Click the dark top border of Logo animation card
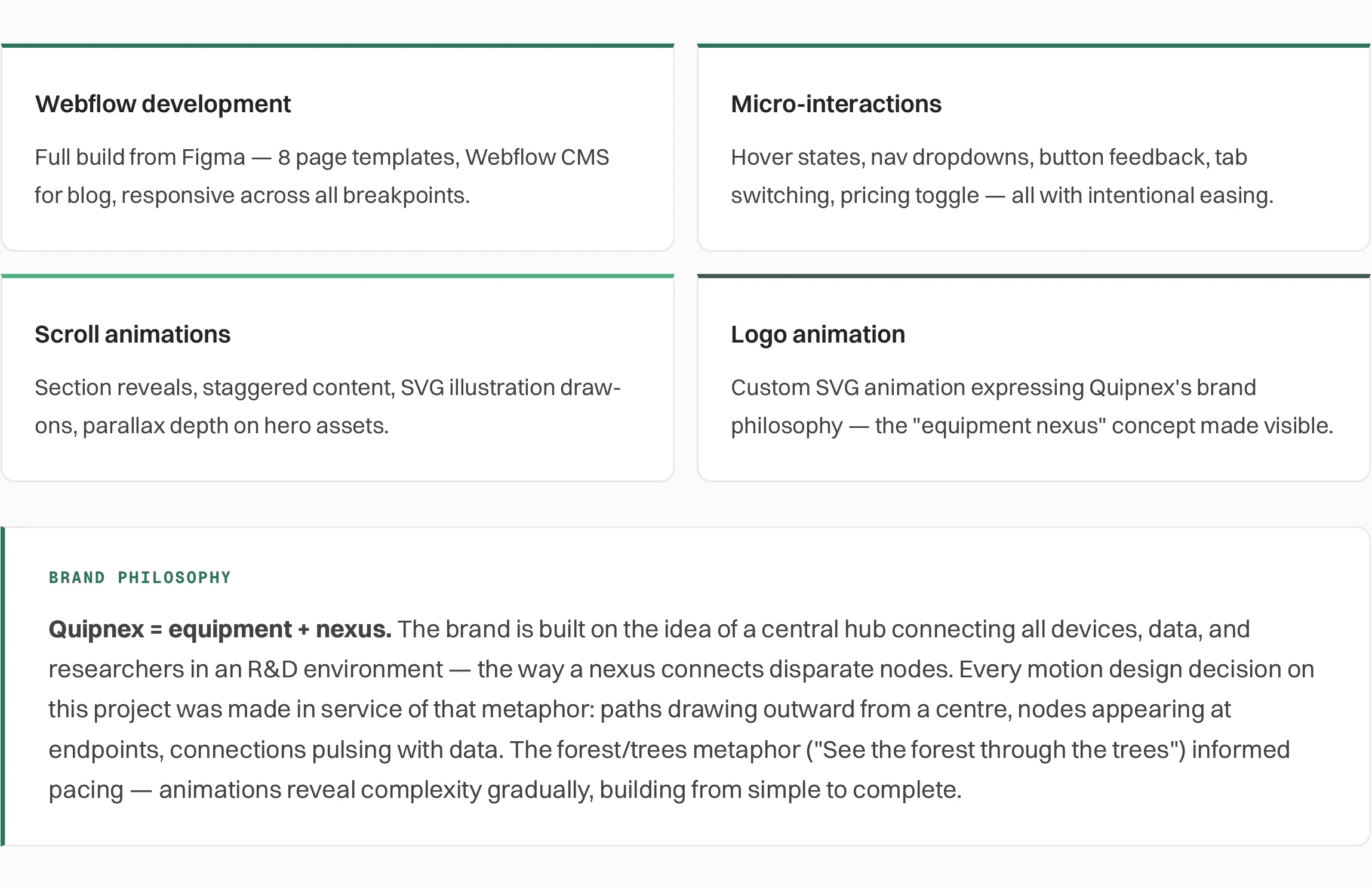 click(1033, 276)
